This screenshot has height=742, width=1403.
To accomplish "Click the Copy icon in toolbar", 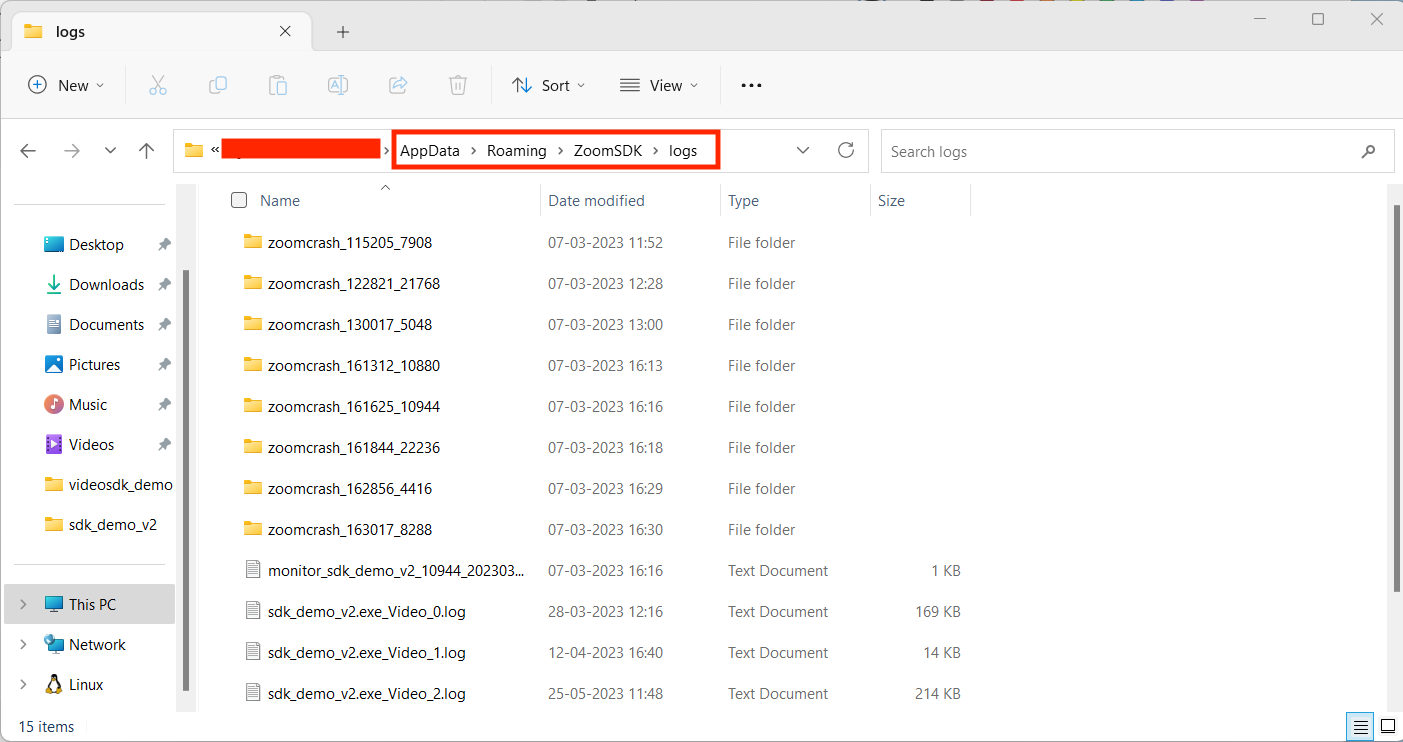I will pyautogui.click(x=218, y=85).
